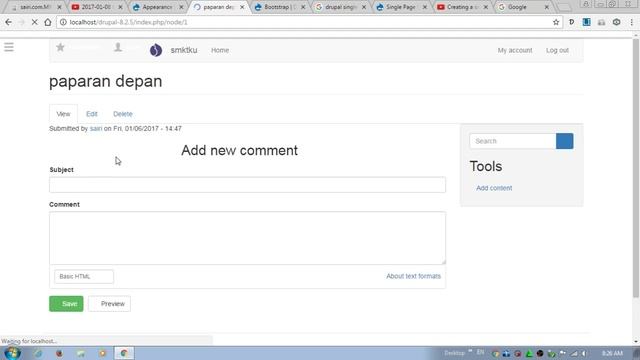Image resolution: width=640 pixels, height=360 pixels.
Task: Click the green triangle tray icon
Action: point(529,353)
